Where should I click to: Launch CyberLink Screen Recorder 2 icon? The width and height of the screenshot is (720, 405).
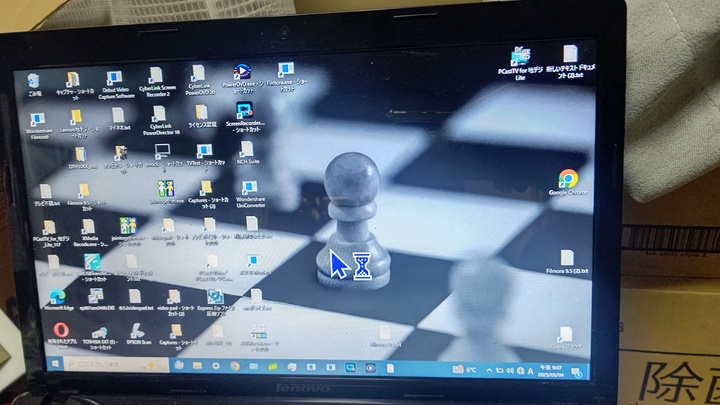(157, 82)
